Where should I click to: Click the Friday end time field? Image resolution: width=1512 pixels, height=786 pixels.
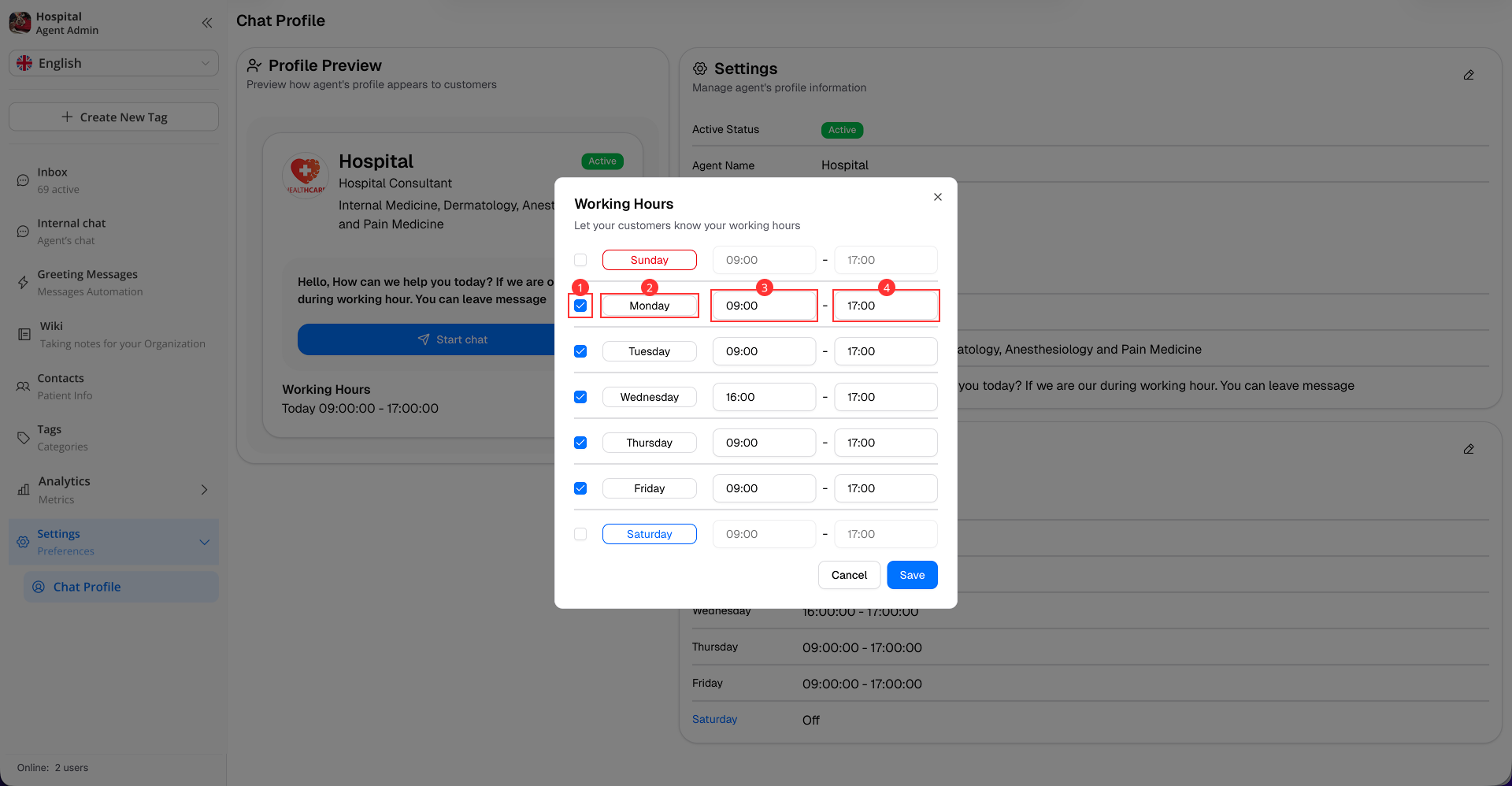(x=885, y=488)
